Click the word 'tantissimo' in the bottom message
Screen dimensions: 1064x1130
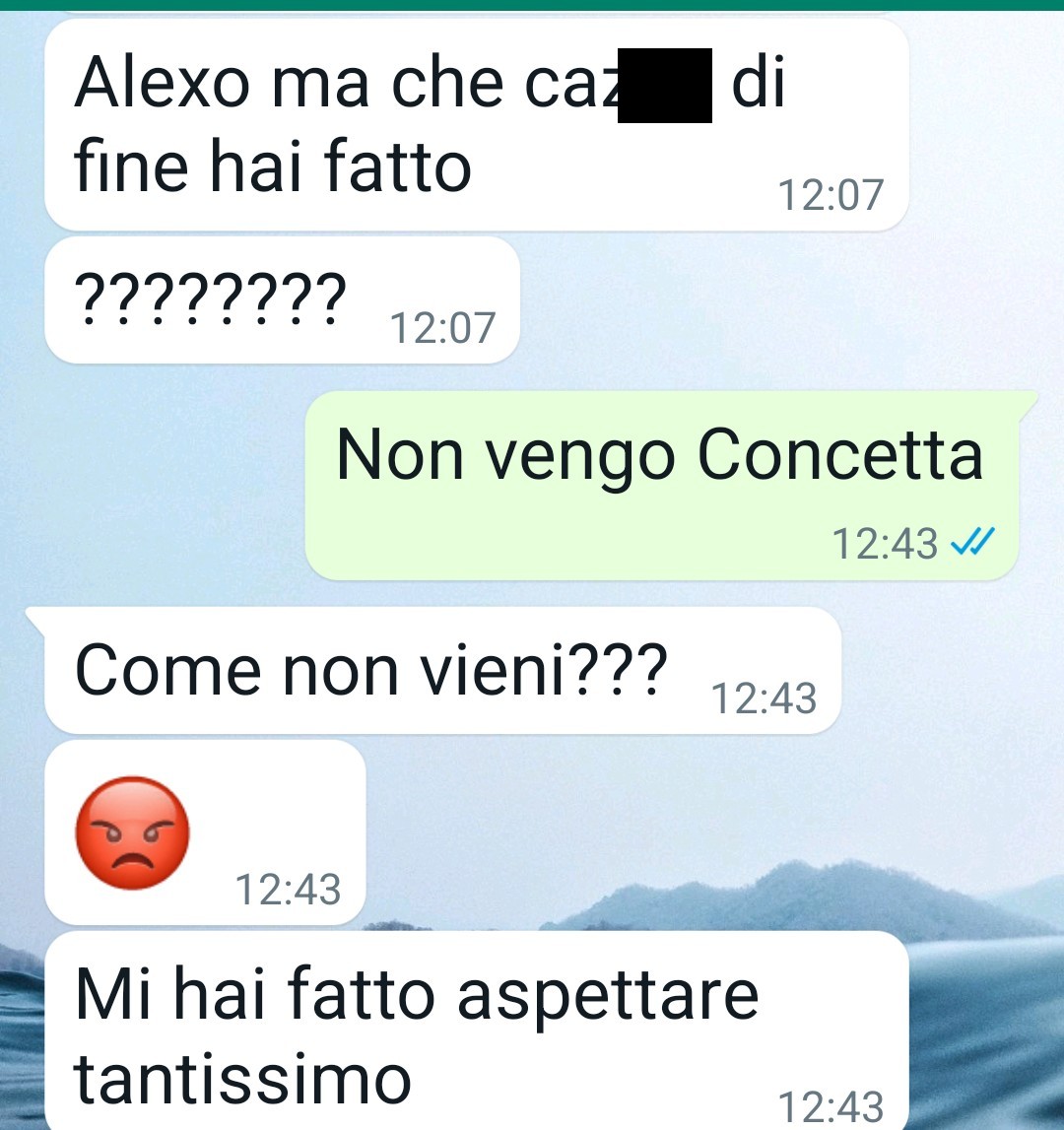pyautogui.click(x=242, y=1079)
